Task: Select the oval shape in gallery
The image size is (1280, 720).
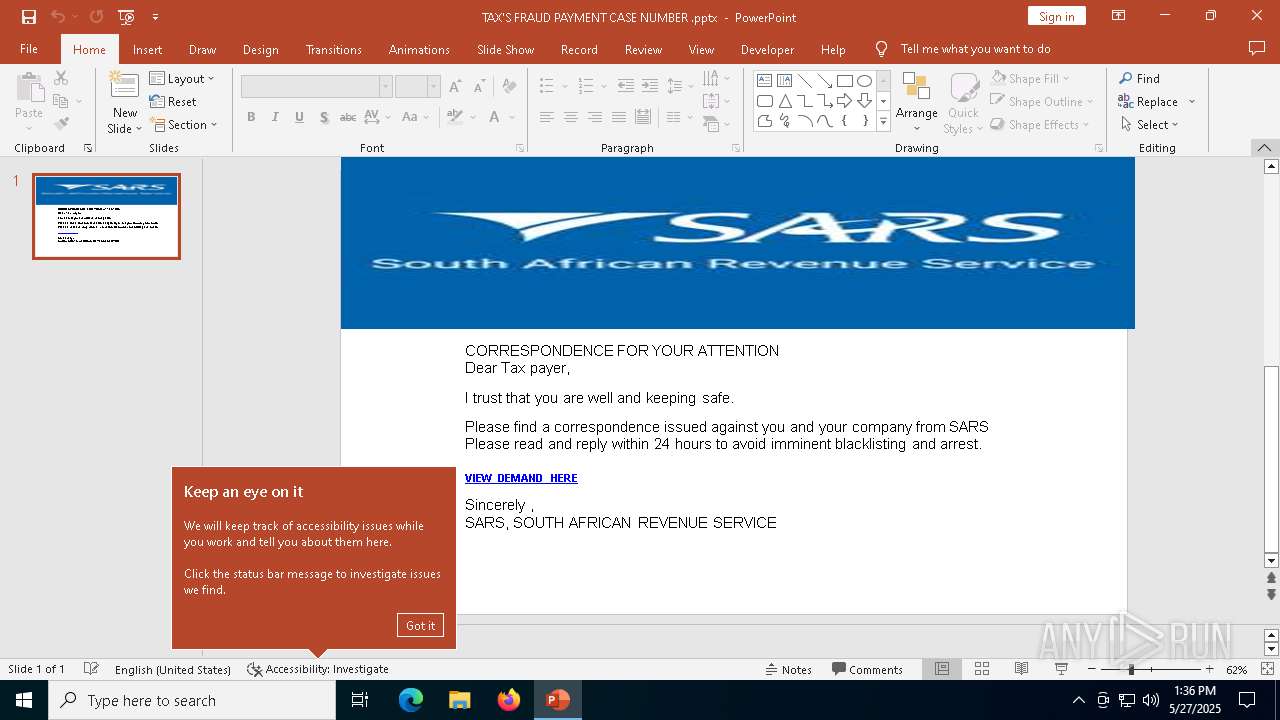Action: point(865,81)
